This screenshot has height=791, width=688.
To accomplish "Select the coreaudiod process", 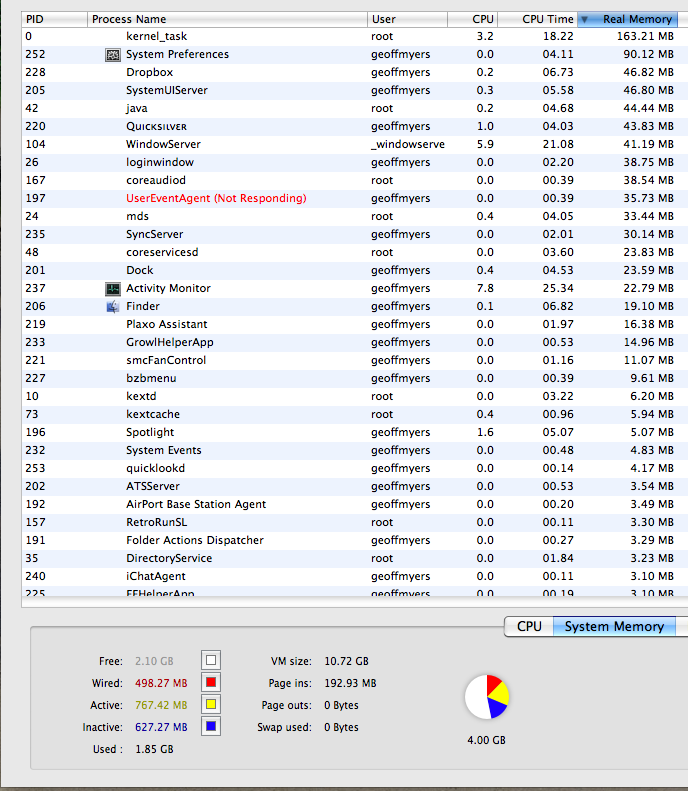I will (156, 180).
